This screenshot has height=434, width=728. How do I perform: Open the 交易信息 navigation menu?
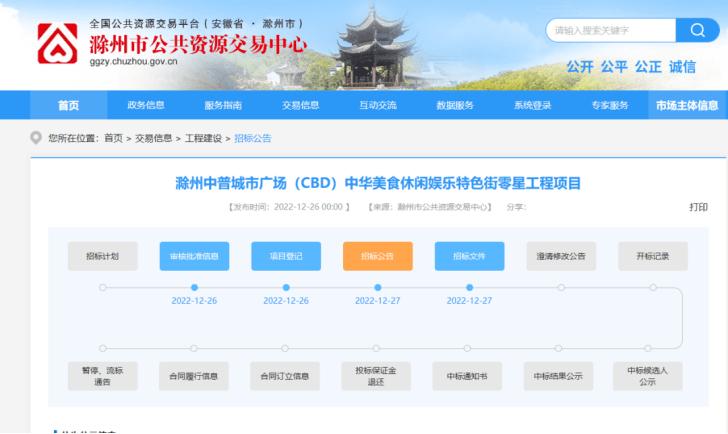300,105
